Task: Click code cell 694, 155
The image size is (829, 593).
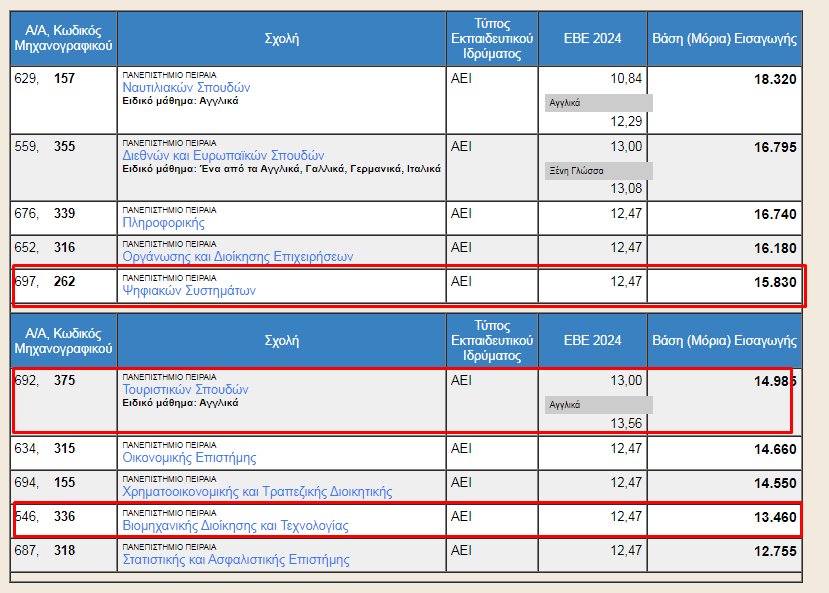Action: point(63,487)
